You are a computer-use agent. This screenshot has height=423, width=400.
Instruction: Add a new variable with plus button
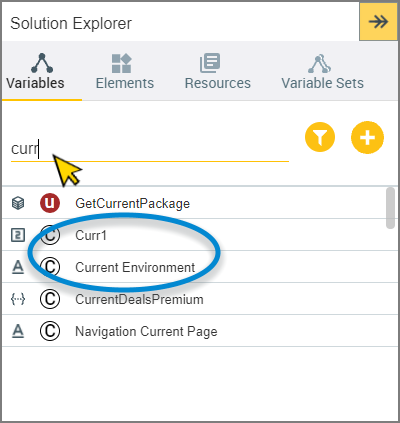point(367,137)
